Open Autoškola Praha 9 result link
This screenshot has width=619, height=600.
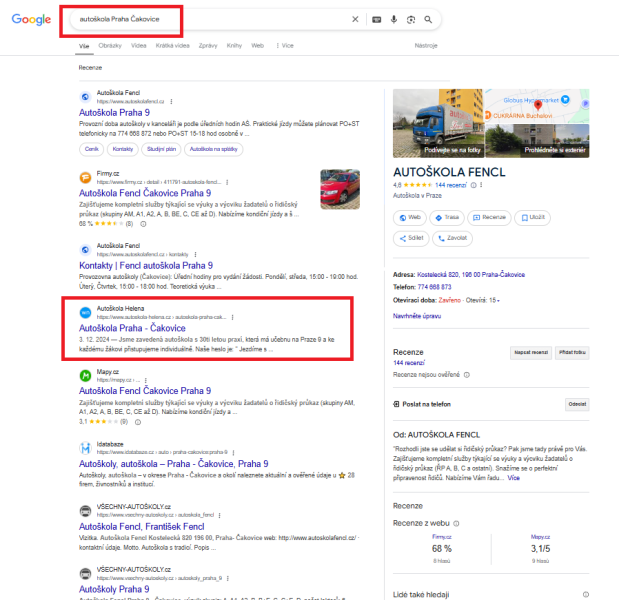coord(114,113)
